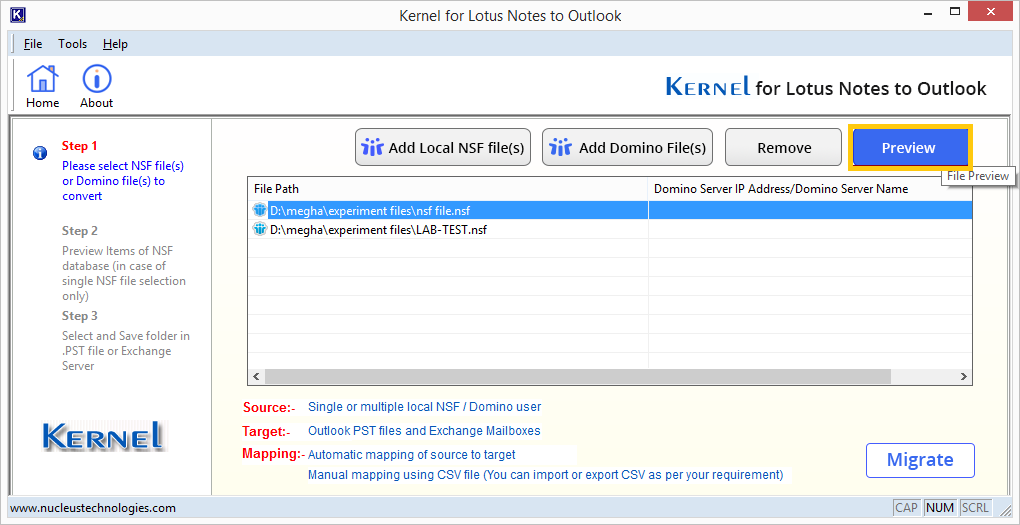Select row D:\megha\experiment files\LAB-TEST.nsf

pyautogui.click(x=610, y=229)
